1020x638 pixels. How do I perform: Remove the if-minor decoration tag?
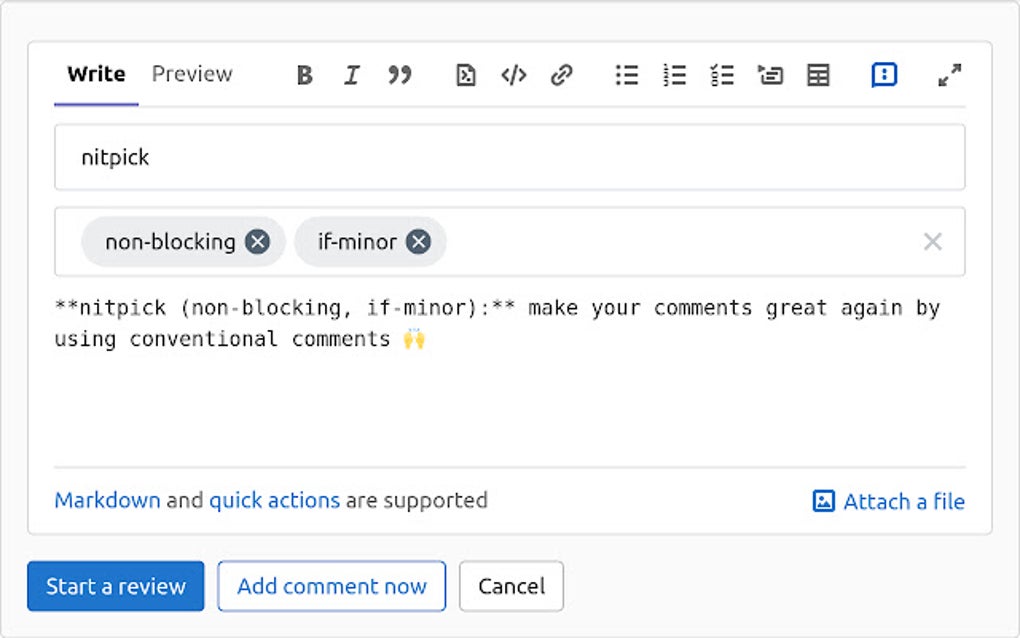pyautogui.click(x=418, y=241)
